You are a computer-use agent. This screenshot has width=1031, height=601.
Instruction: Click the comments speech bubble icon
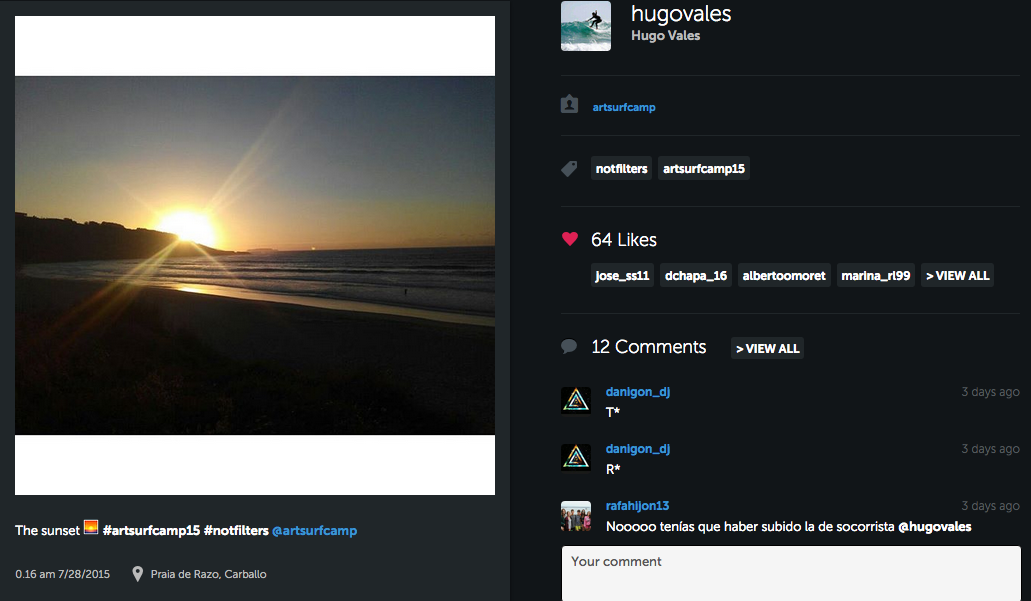click(x=570, y=347)
